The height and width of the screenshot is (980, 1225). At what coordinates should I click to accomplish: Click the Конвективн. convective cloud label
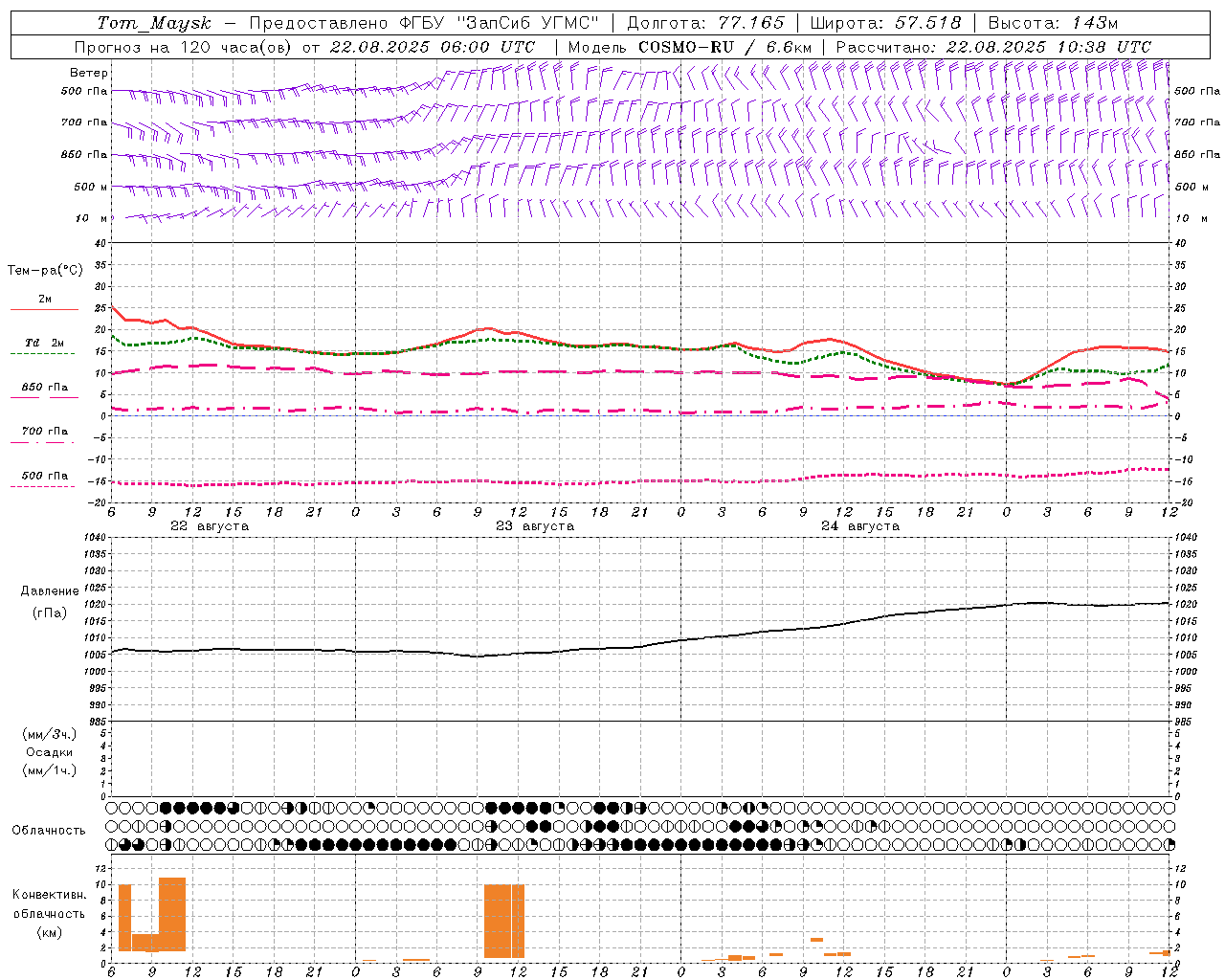(49, 895)
